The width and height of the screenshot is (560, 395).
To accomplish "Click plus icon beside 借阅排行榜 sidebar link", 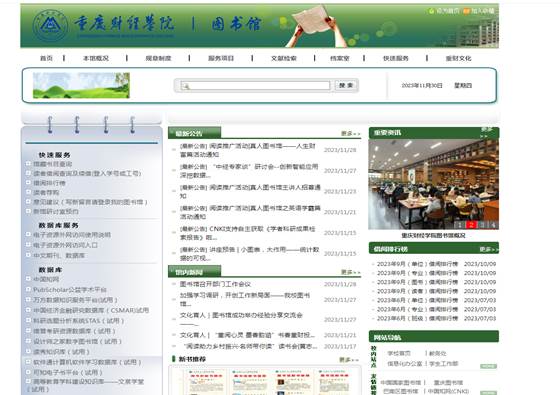I will pyautogui.click(x=28, y=182).
